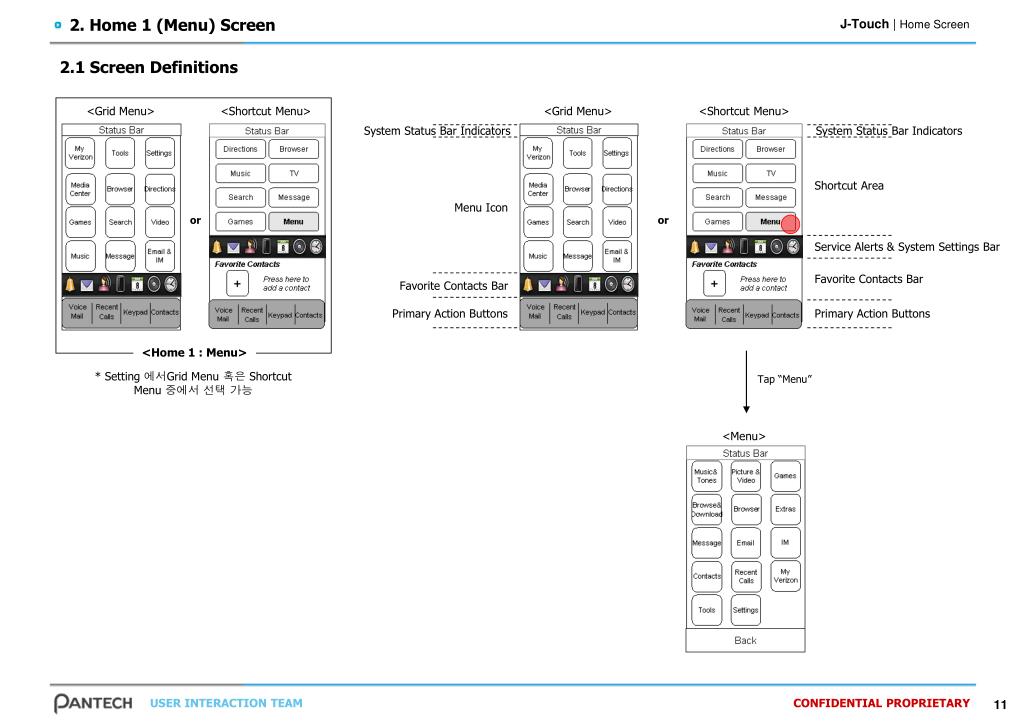The image size is (1024, 724).
Task: Click the '<Home 1 : Menu>' caption
Action: pos(194,353)
